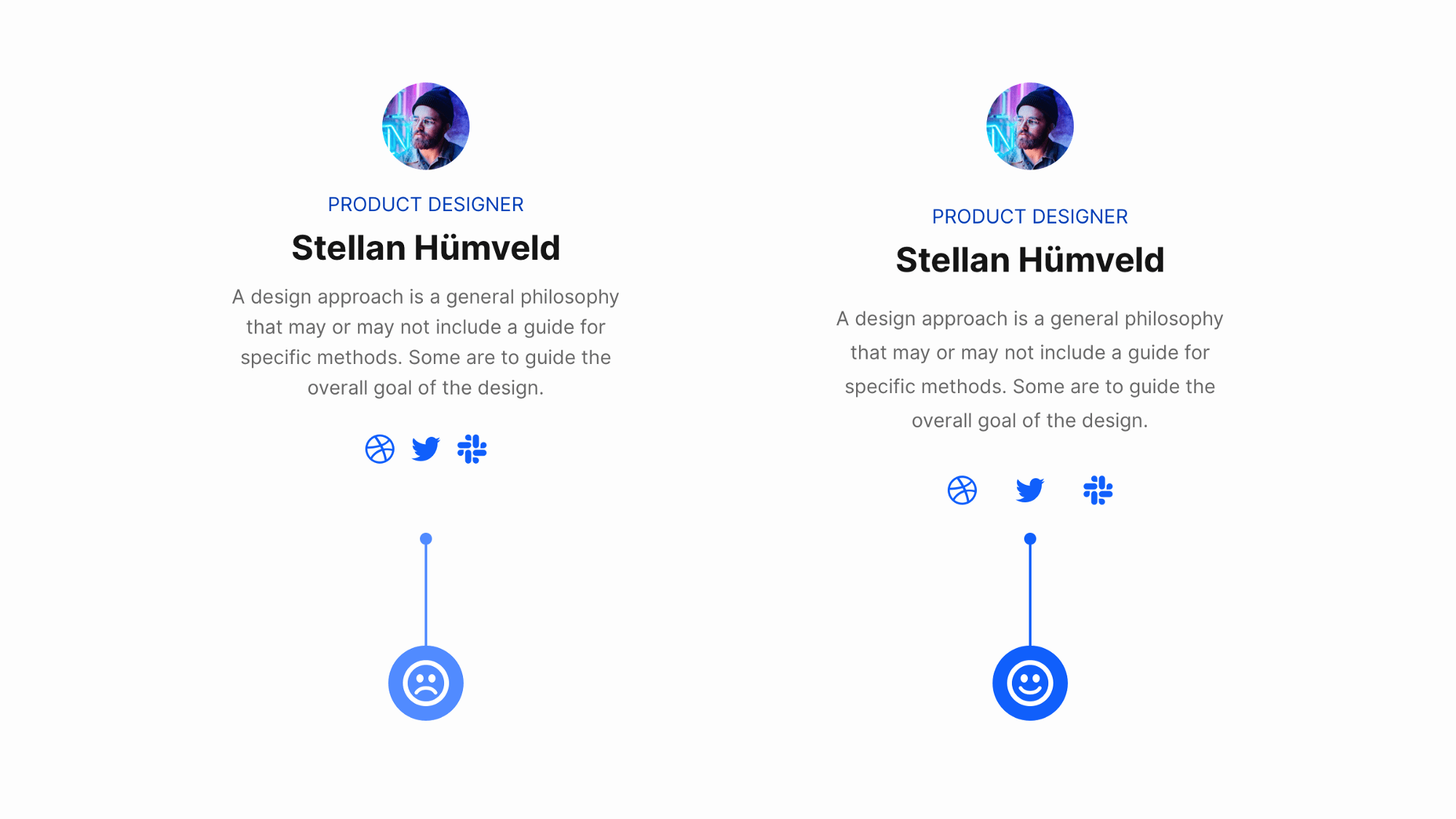Click the Slack icon on right card
This screenshot has width=1456, height=819.
click(1097, 490)
